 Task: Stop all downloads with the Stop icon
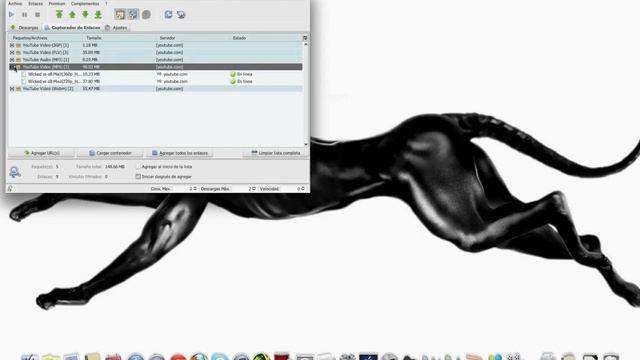point(38,15)
